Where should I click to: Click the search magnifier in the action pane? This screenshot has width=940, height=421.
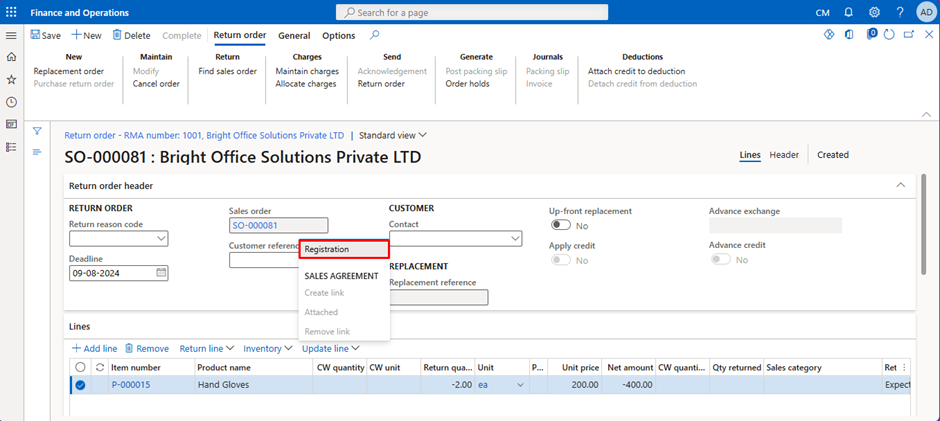point(374,35)
